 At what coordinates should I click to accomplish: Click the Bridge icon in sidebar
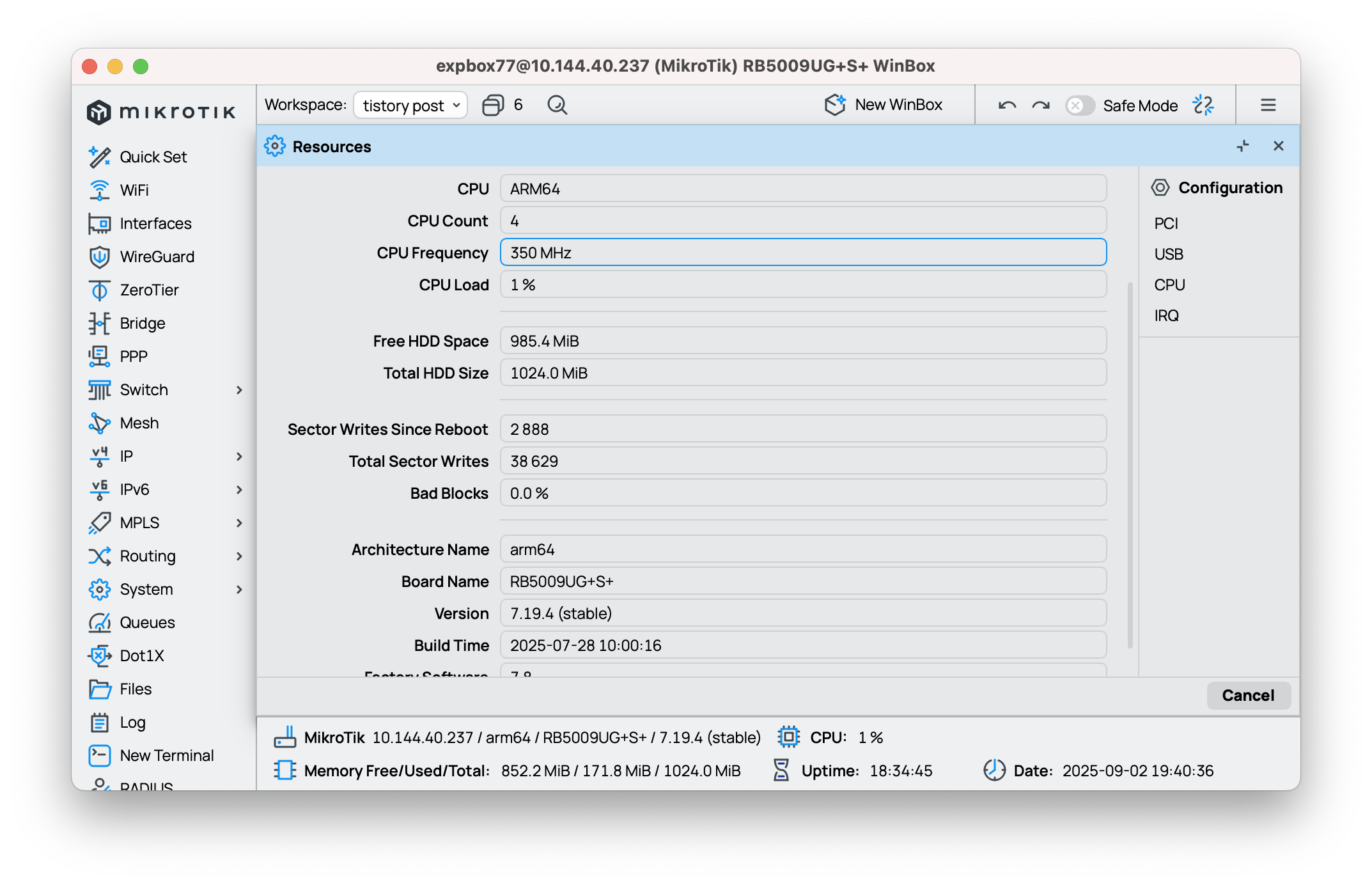click(x=100, y=323)
